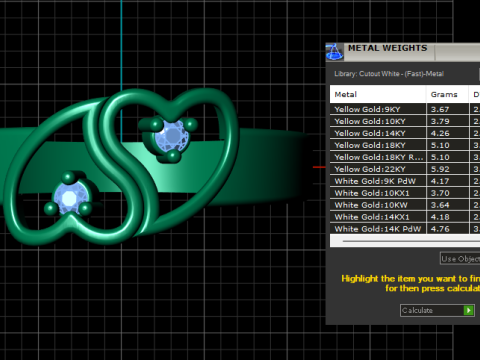Screen dimensions: 480x360
Task: Select the Yellow Gold:22KY row
Action: click(405, 169)
